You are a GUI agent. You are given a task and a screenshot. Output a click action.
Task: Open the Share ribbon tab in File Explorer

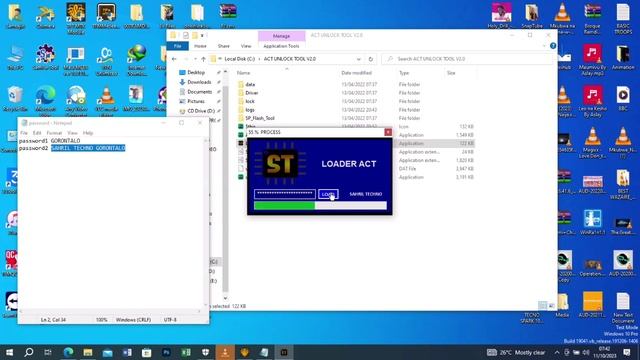(223, 46)
